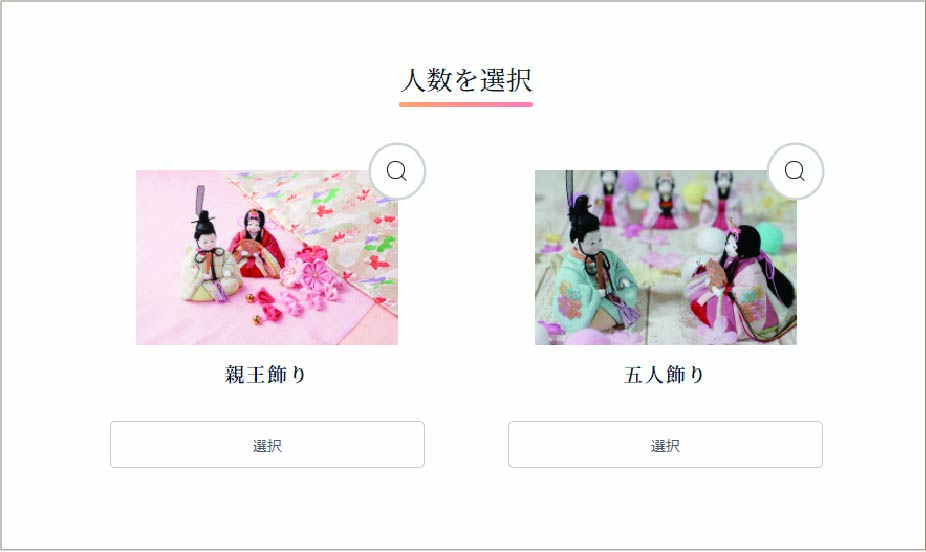This screenshot has width=926, height=552.
Task: Open the magnifier on the 親王飾り photo
Action: click(397, 171)
